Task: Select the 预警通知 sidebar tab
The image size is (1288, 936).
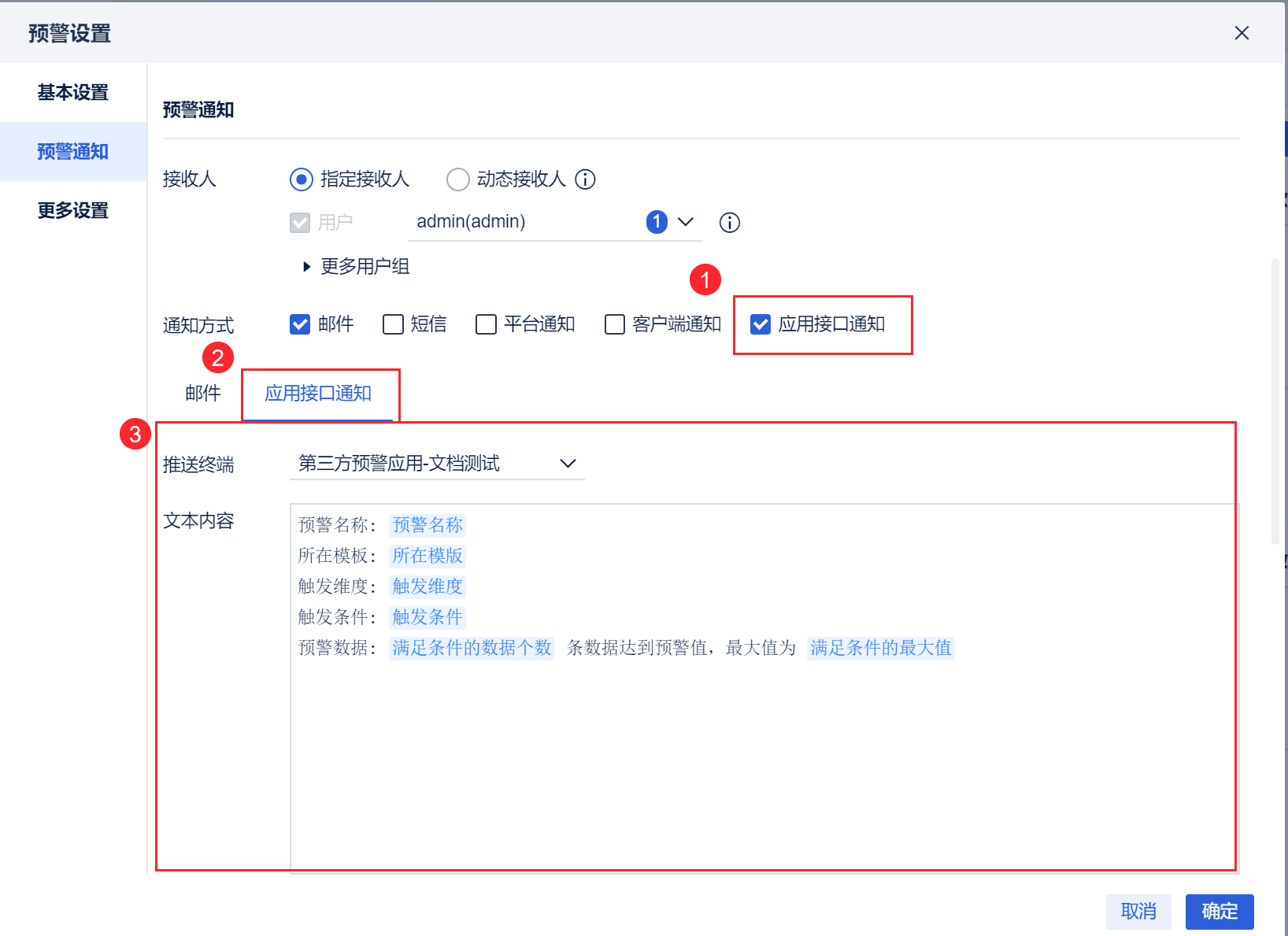Action: point(73,151)
